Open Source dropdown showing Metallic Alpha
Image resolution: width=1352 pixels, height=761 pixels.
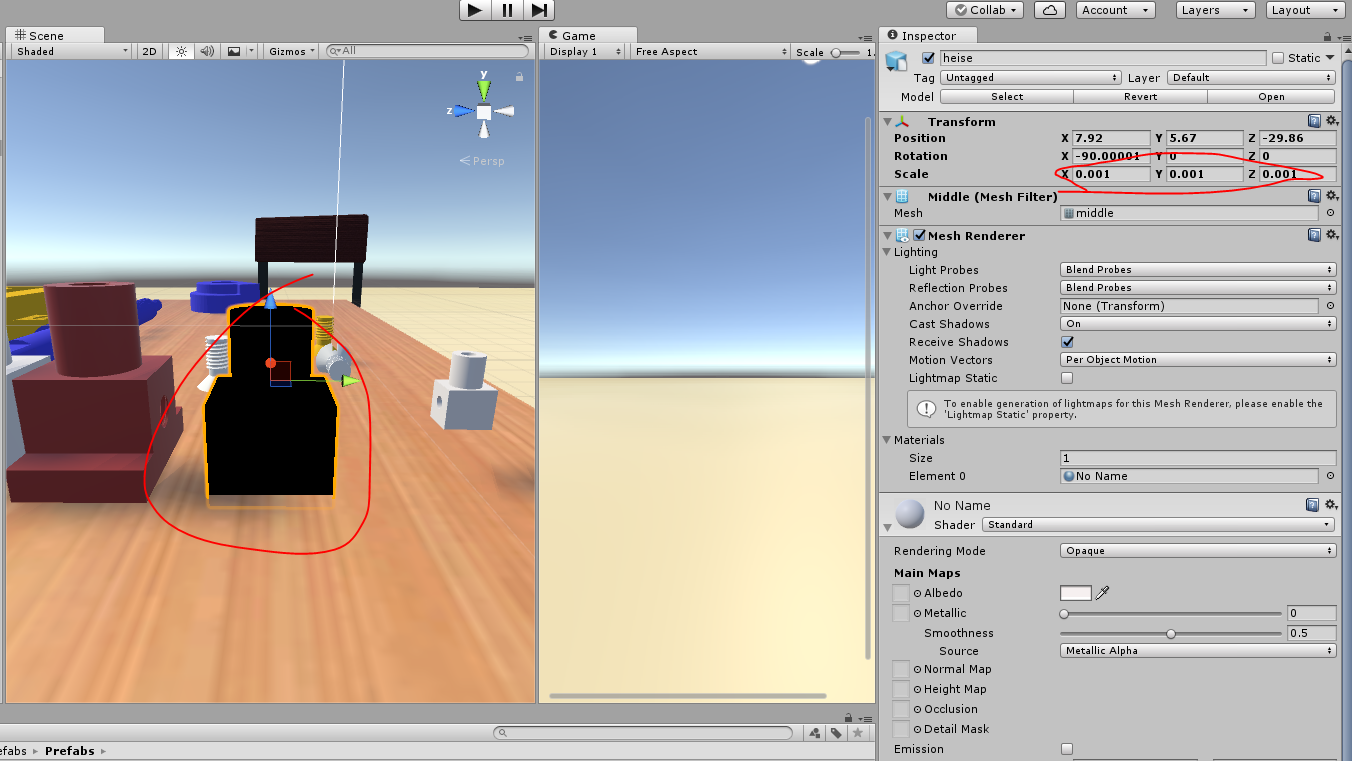point(1198,651)
